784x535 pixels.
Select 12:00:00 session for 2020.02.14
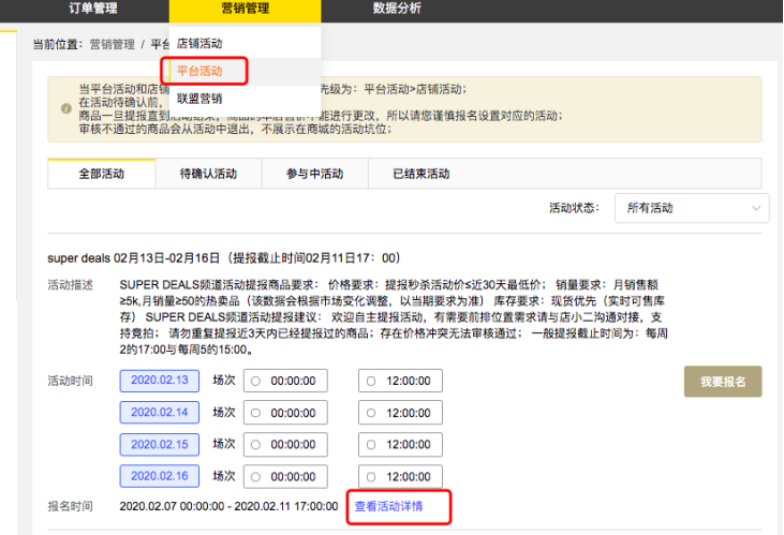point(400,413)
